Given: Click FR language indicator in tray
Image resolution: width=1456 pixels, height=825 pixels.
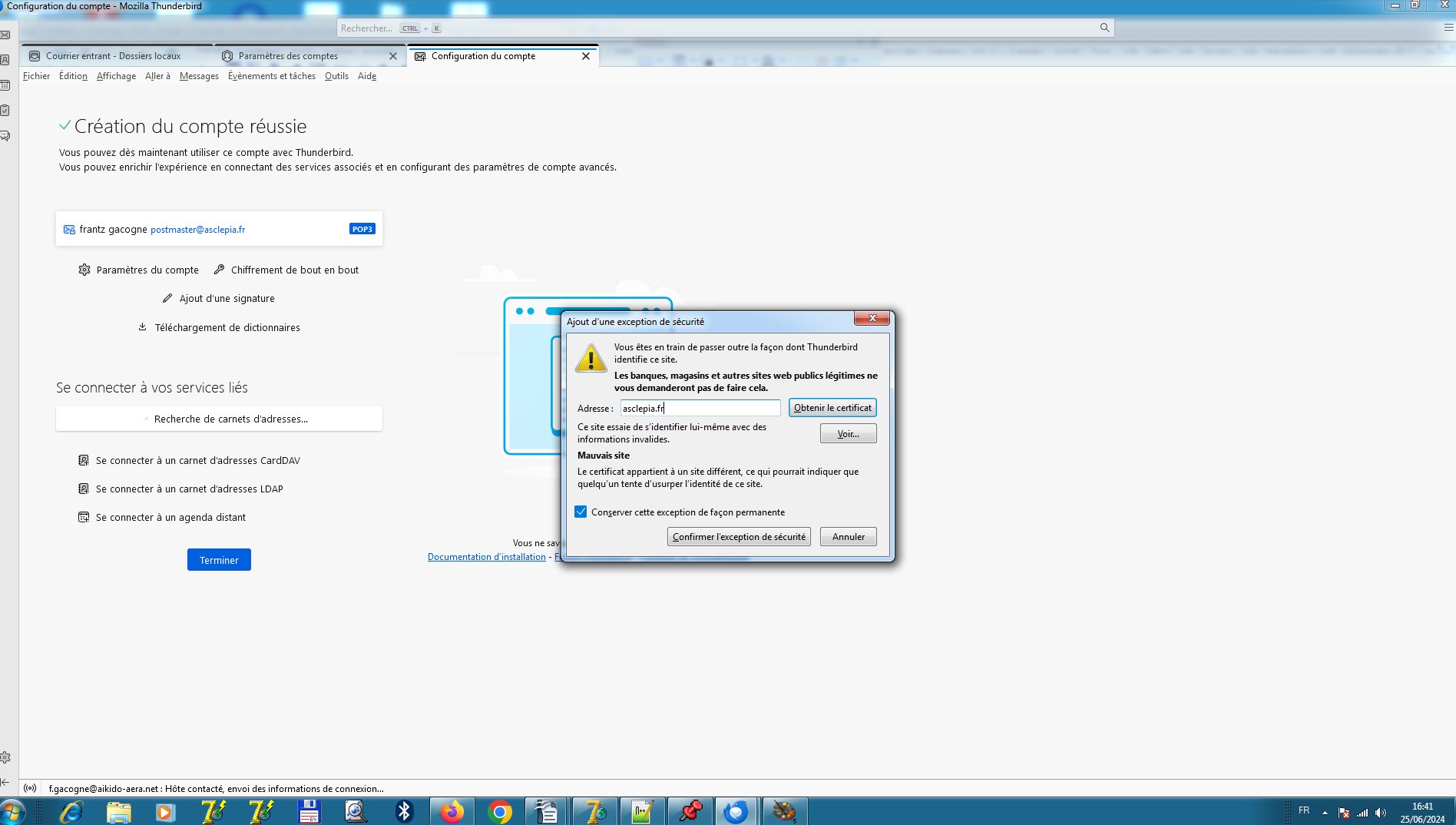Looking at the screenshot, I should coord(1304,810).
